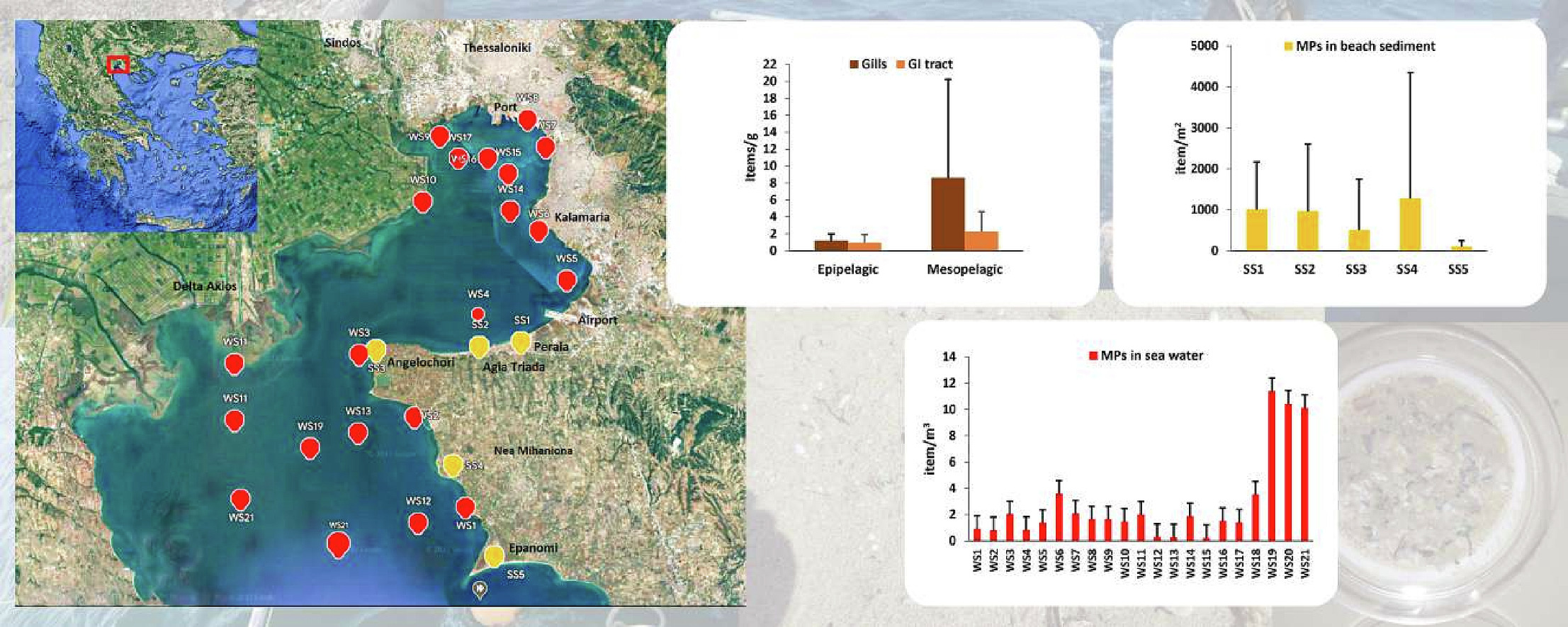
Task: Click the red WS10 sampling marker
Action: click(x=422, y=202)
